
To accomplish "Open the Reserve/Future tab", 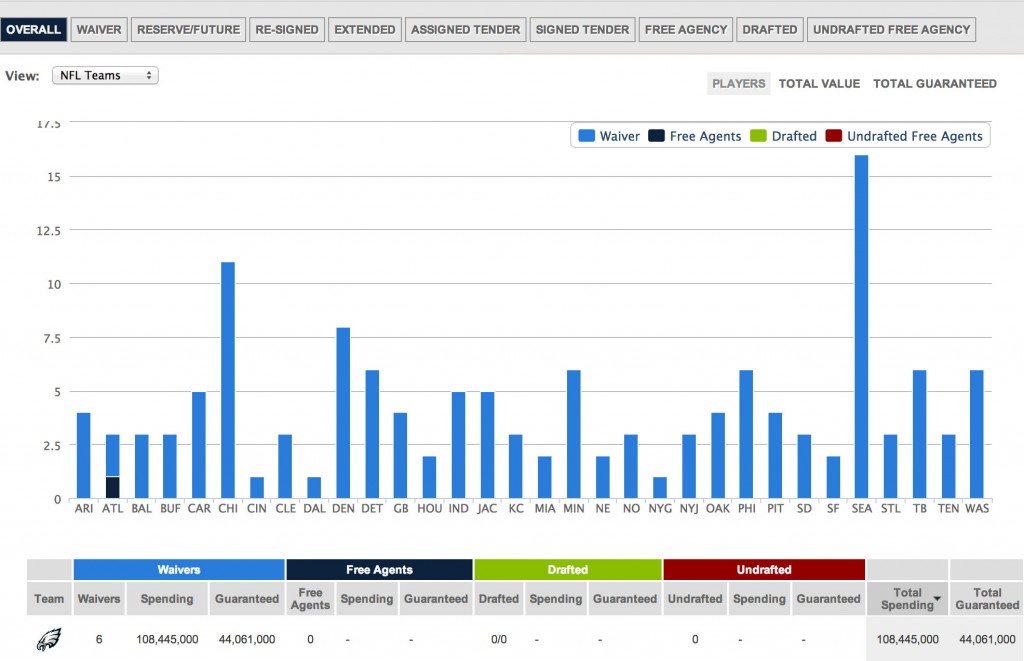I will [x=188, y=30].
